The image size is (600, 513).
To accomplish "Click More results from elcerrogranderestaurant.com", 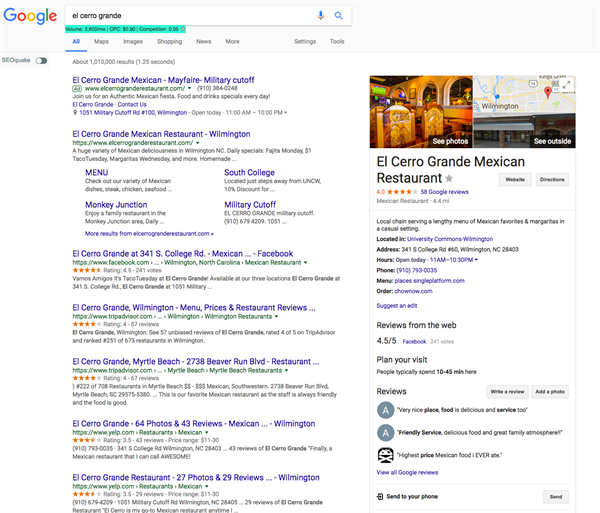I will click(149, 233).
